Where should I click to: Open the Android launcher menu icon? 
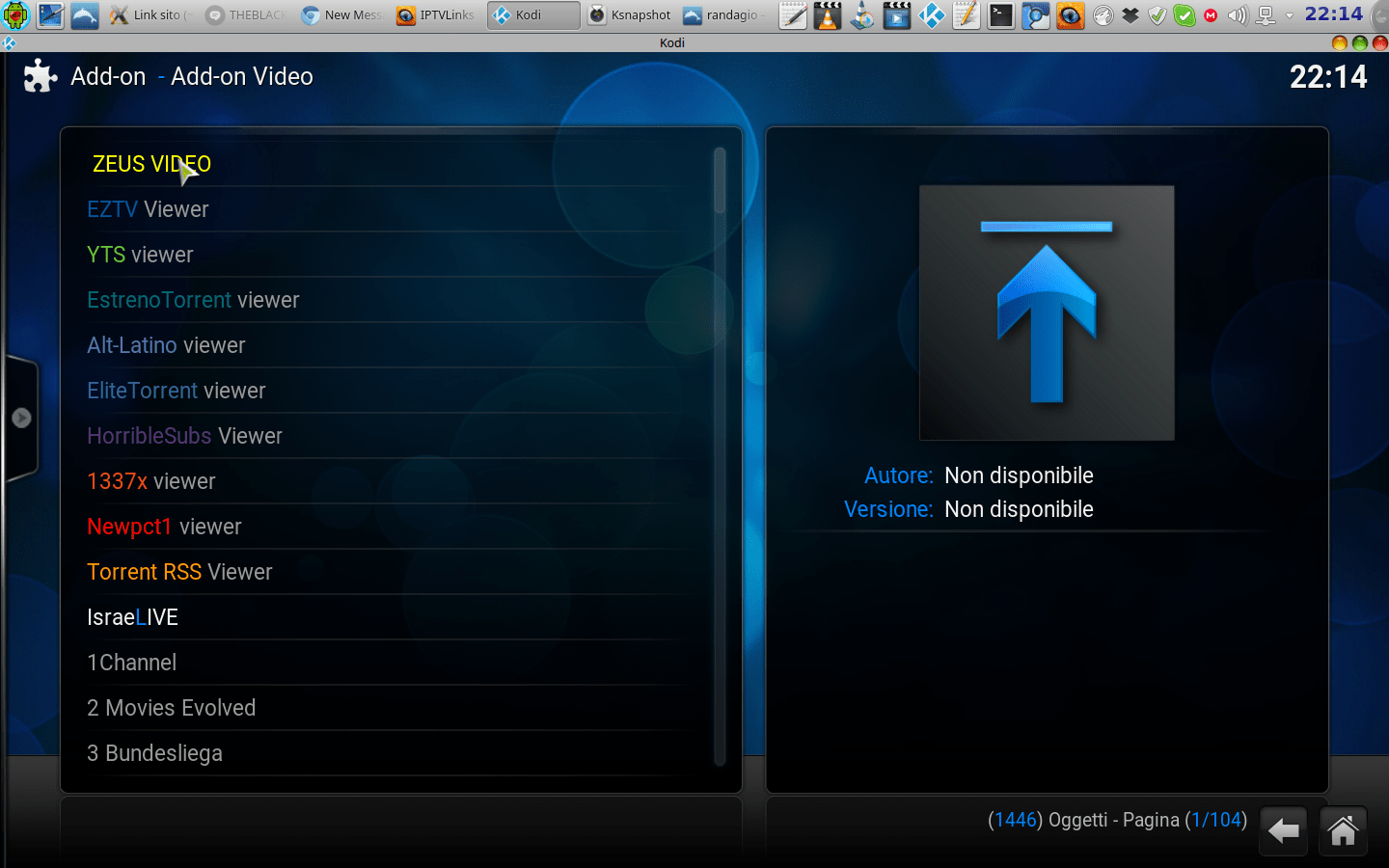15,14
